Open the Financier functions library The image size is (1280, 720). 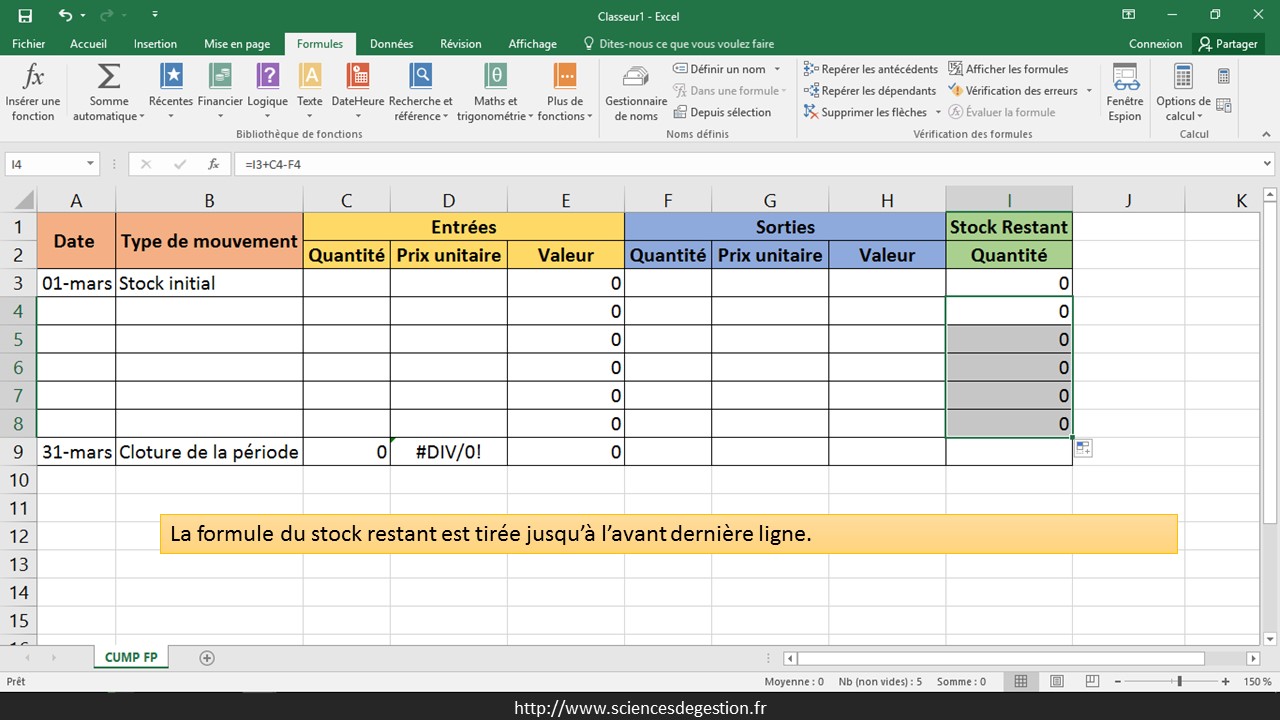tap(220, 90)
